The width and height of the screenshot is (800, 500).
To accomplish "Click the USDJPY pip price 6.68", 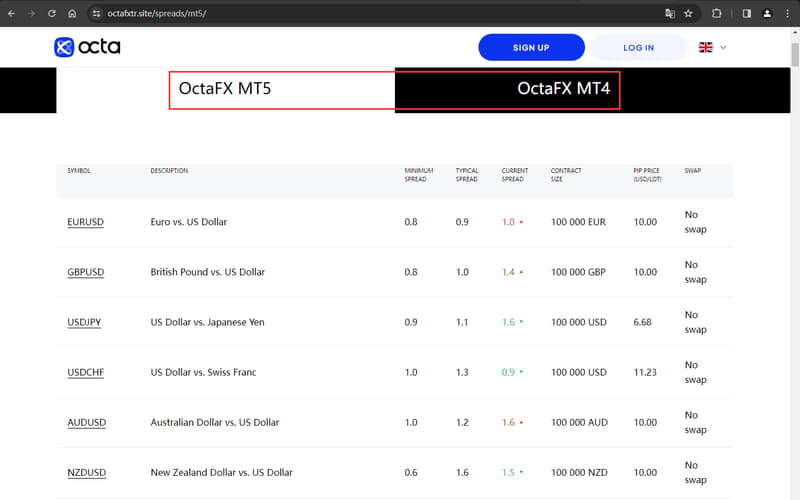I will coord(642,322).
